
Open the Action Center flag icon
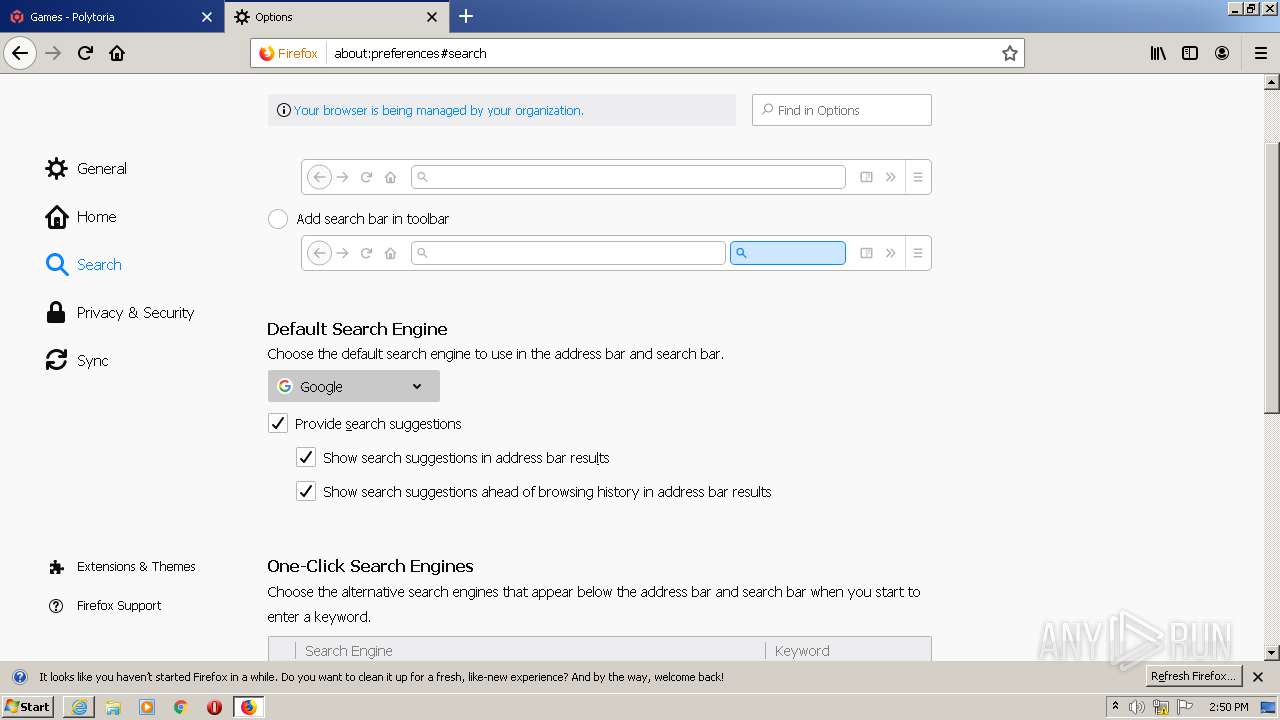click(x=1185, y=707)
